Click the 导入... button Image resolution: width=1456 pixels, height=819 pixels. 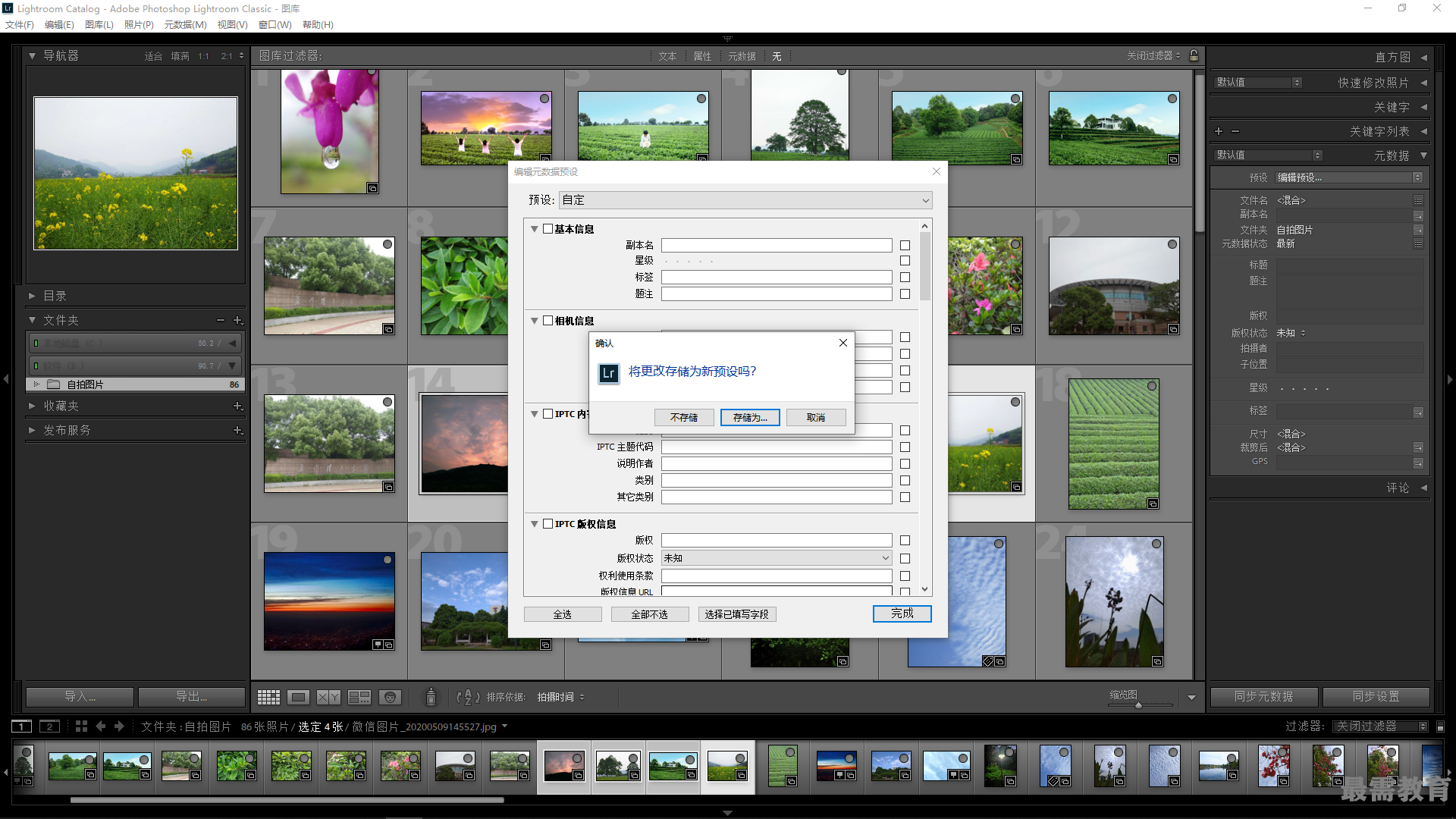[x=80, y=696]
